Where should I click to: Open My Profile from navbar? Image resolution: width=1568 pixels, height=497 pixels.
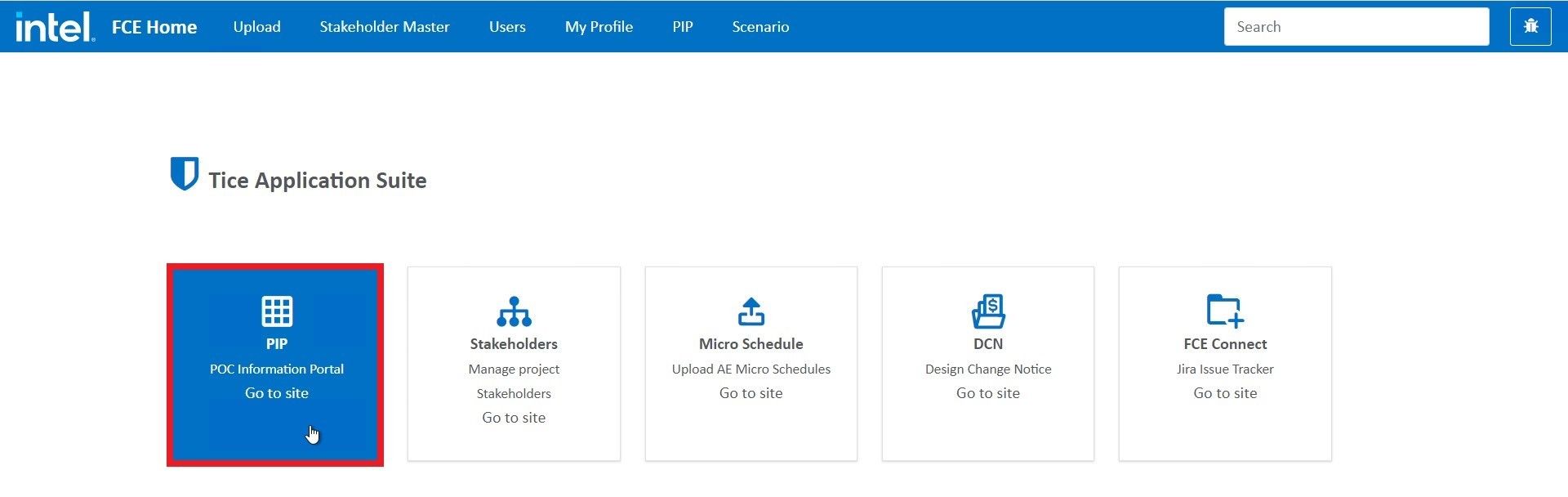pyautogui.click(x=599, y=27)
